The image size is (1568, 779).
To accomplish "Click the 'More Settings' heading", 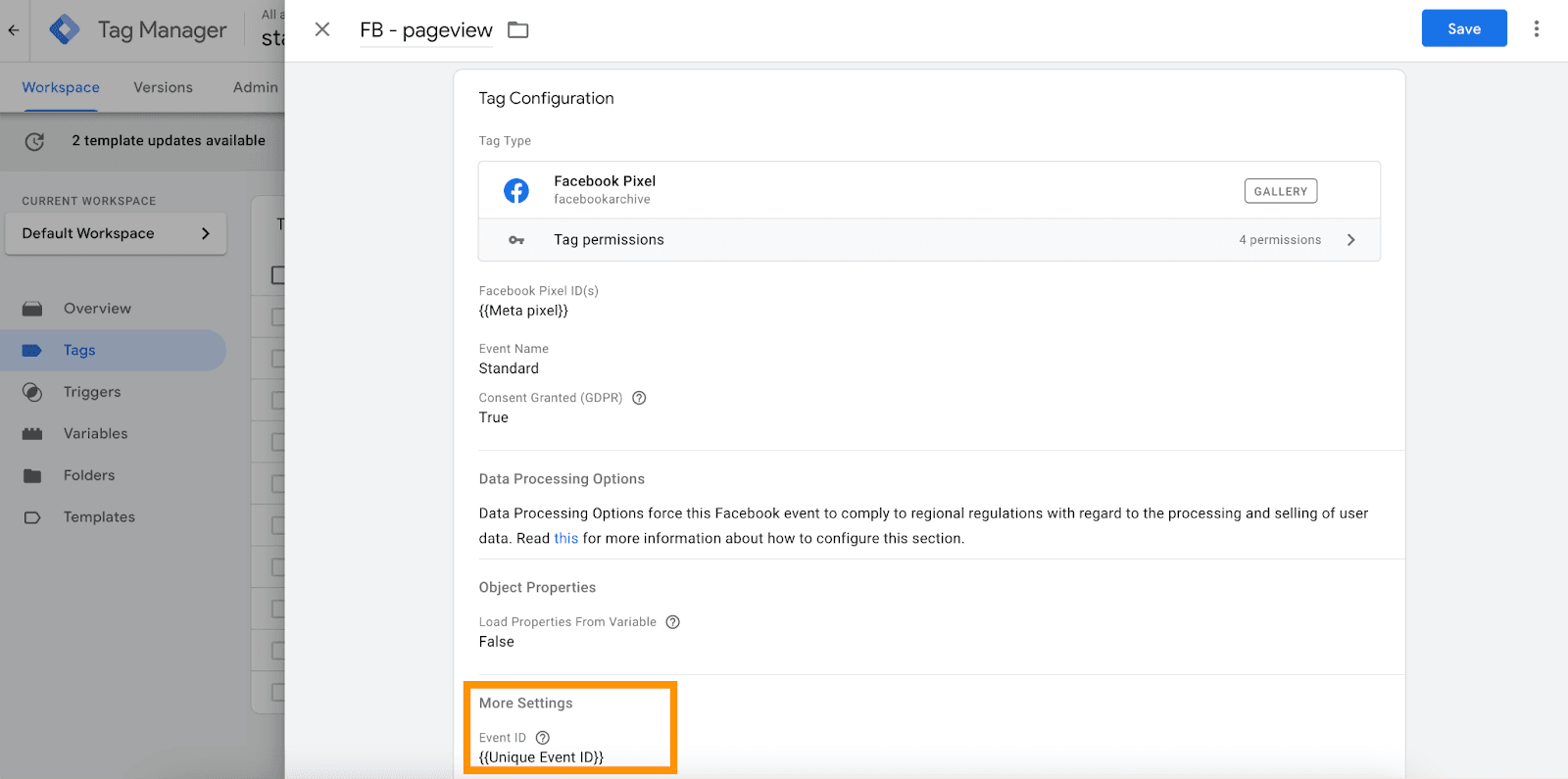I will (x=525, y=704).
